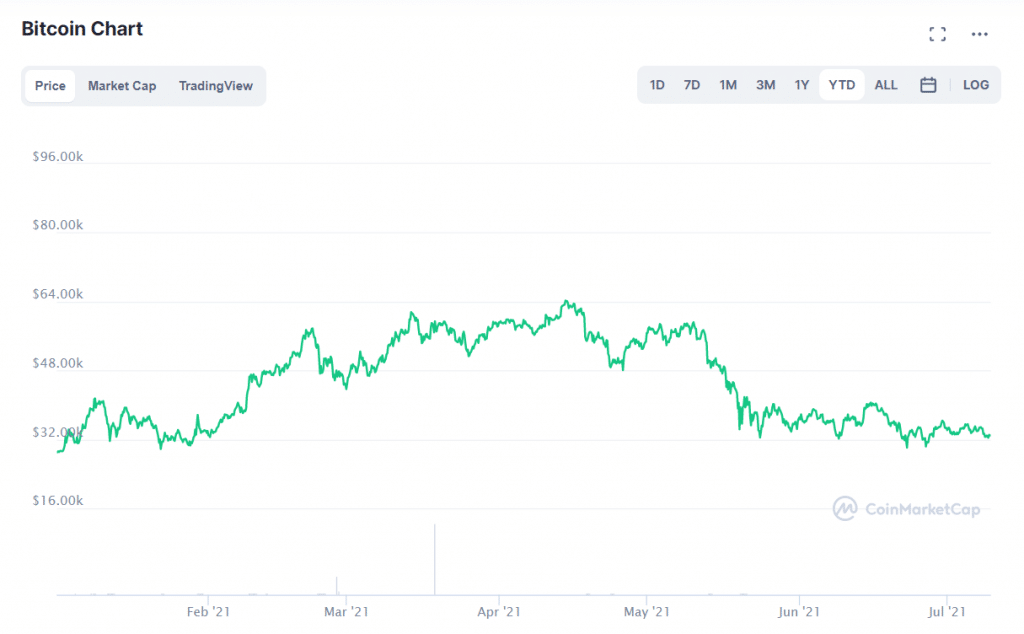Click the CoinMarketCap watermark logo
Viewport: 1024px width, 634px height.
pyautogui.click(x=907, y=509)
